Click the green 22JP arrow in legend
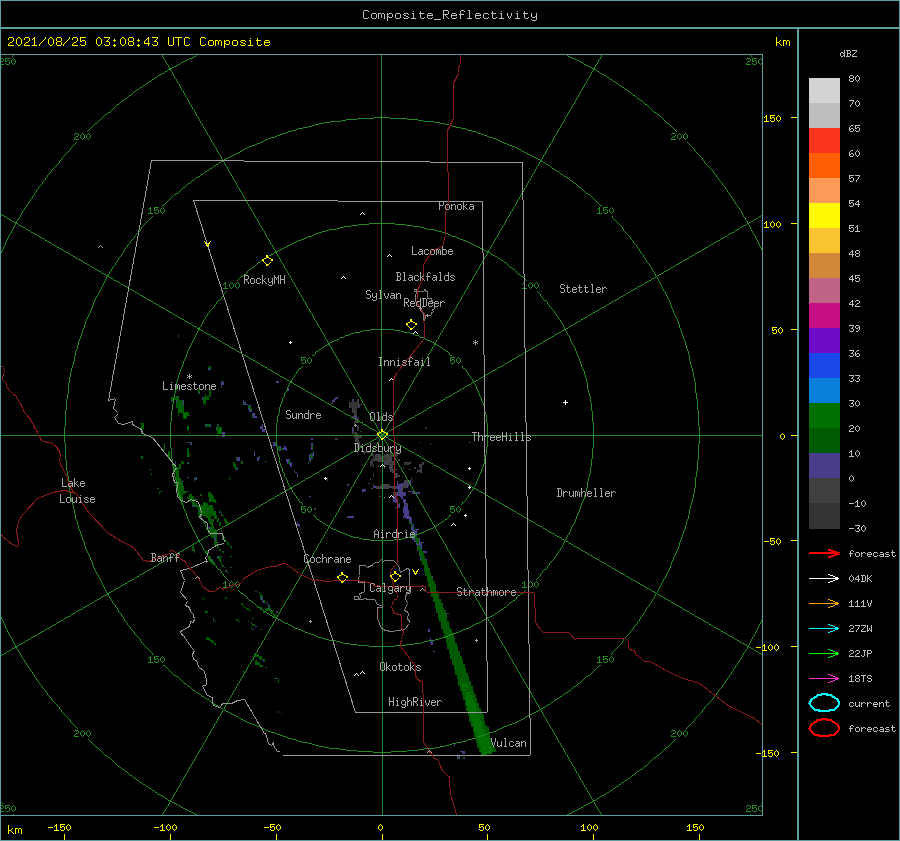 tap(824, 653)
